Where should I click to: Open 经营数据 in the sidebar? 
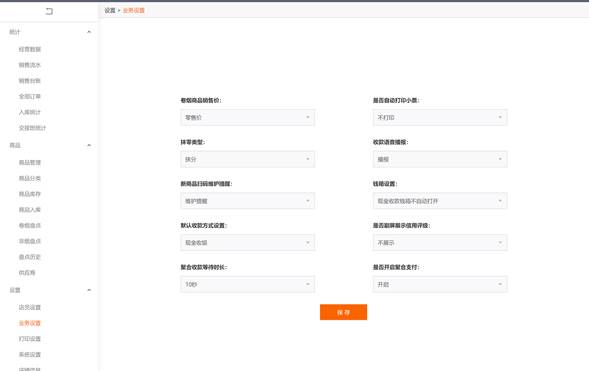coord(30,49)
